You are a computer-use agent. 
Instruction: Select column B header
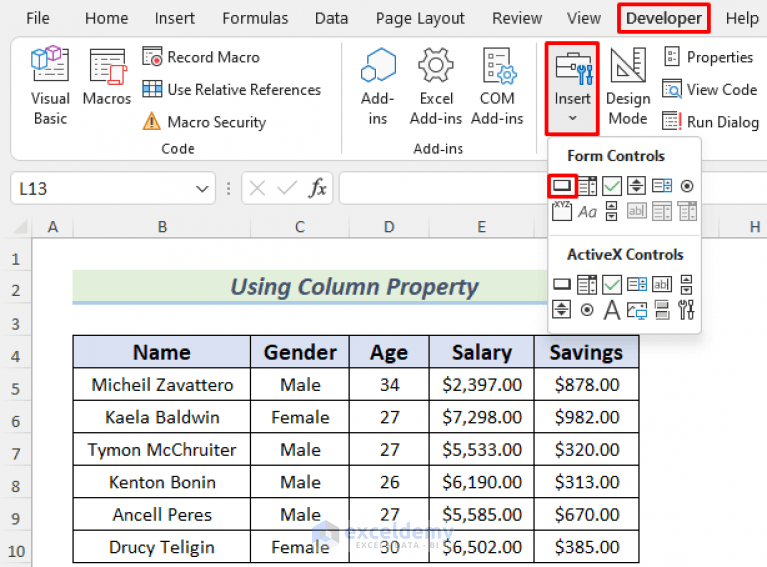[162, 227]
